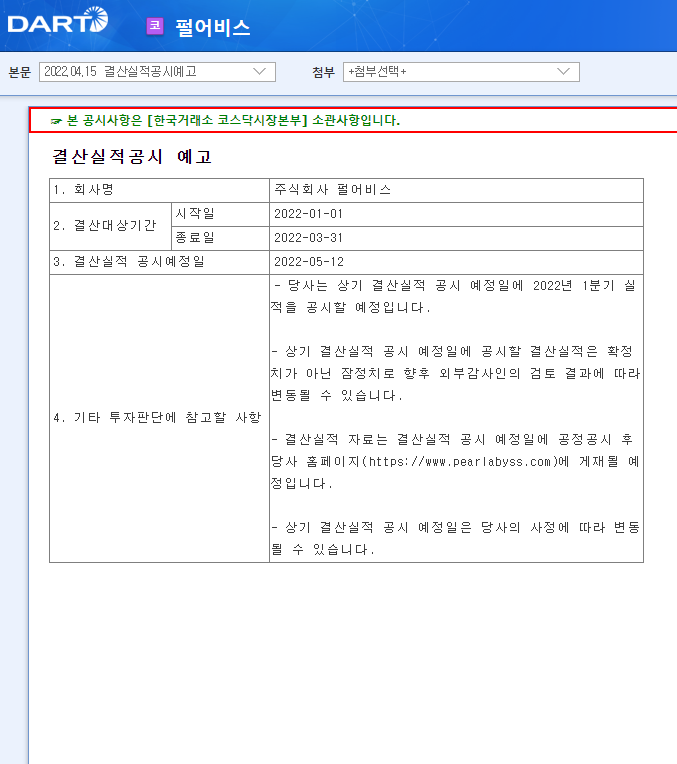The image size is (677, 764).
Task: Click the '4. 기타 투자판단에 참고할 사항' label
Action: tap(159, 418)
